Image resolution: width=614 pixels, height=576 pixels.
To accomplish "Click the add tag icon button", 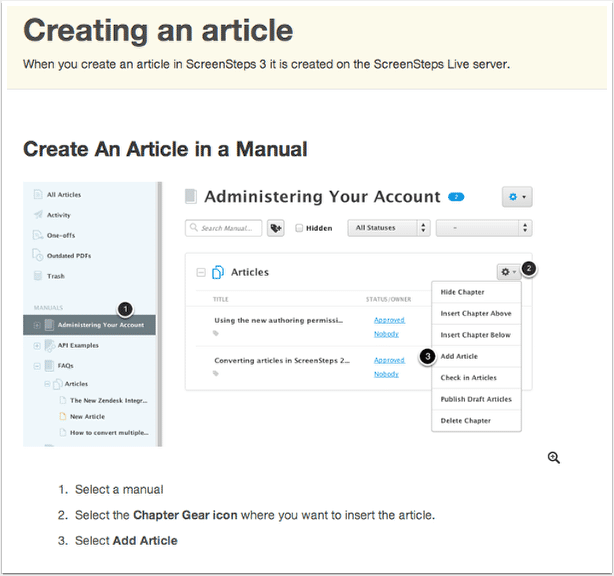I will click(x=277, y=228).
